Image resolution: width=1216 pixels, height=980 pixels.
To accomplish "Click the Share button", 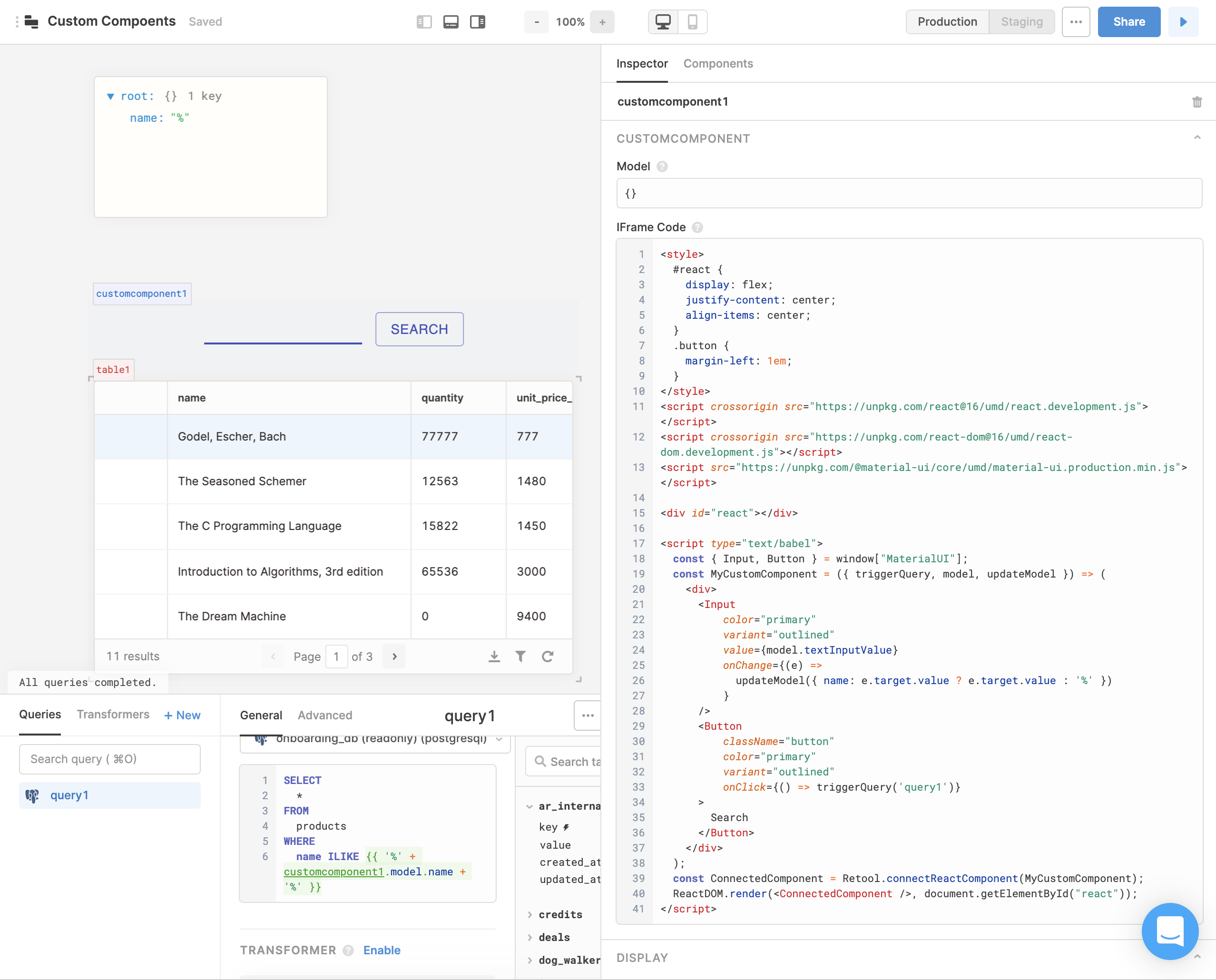I will pyautogui.click(x=1129, y=22).
